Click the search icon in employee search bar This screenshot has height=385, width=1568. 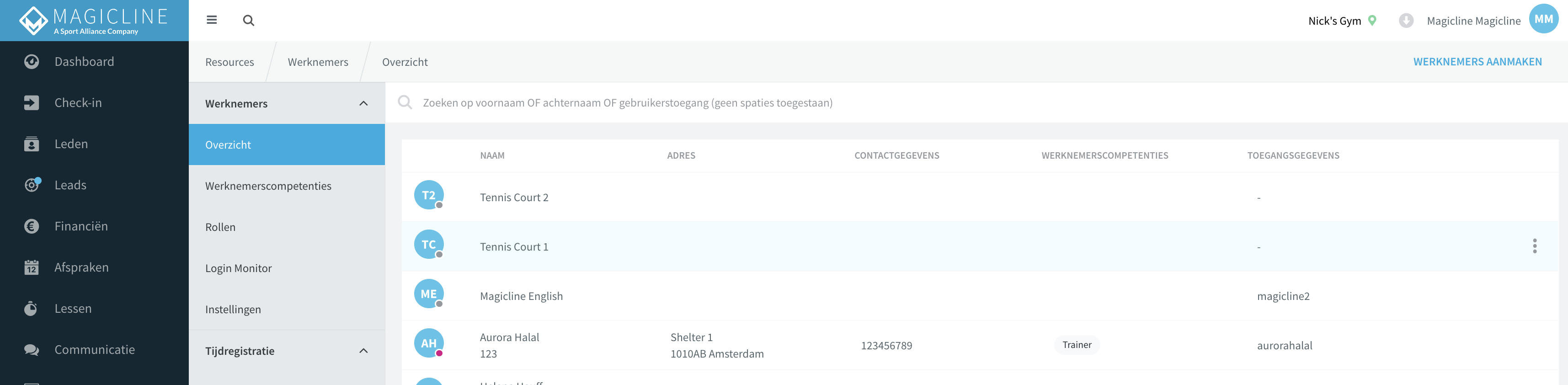pos(405,102)
